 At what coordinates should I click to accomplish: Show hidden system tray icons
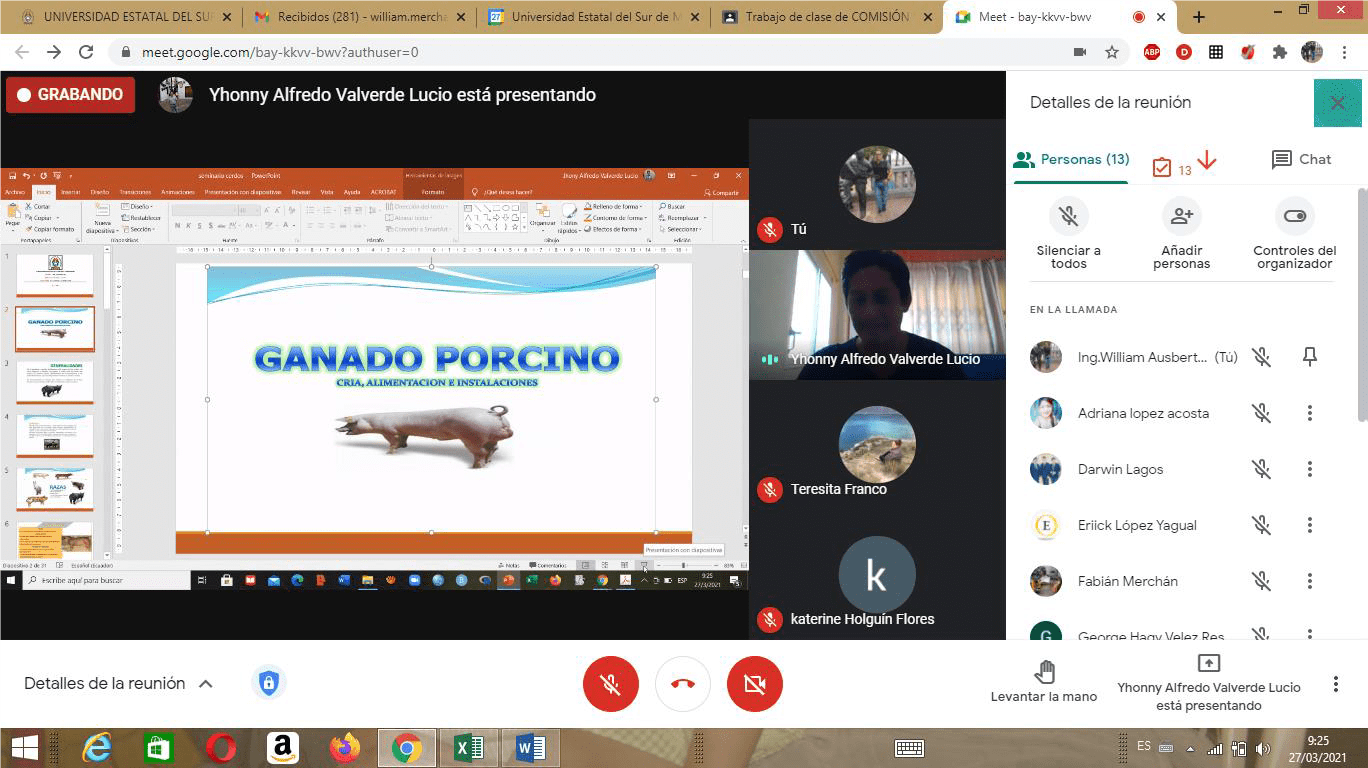point(1190,748)
